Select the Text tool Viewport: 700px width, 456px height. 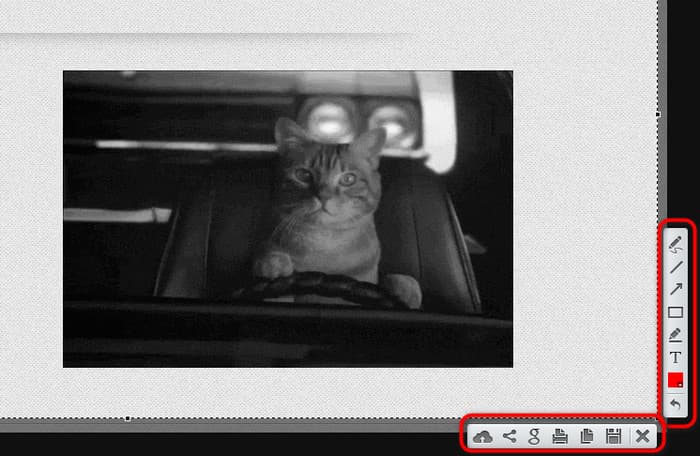(675, 358)
